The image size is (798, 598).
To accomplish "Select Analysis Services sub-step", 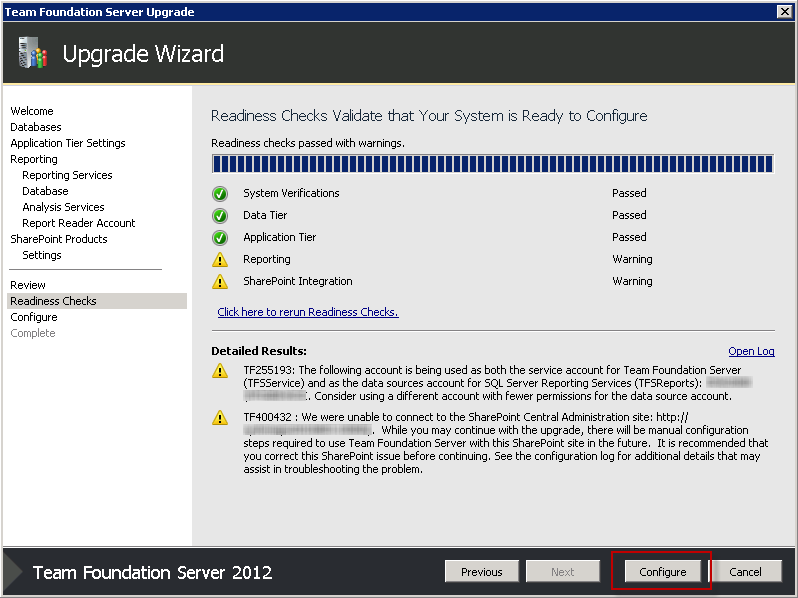I will (63, 207).
